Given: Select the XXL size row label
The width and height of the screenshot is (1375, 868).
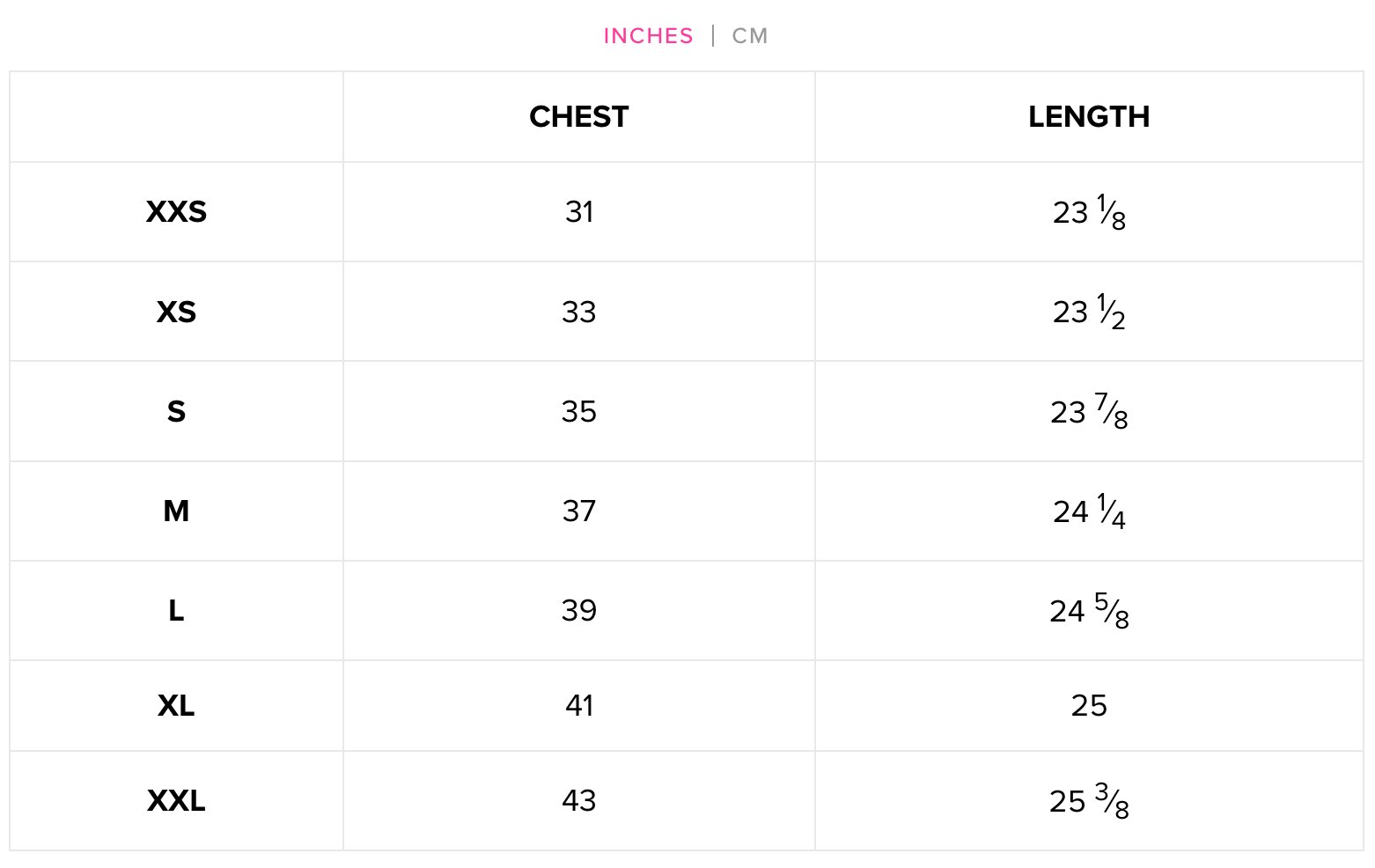Looking at the screenshot, I should 176,801.
